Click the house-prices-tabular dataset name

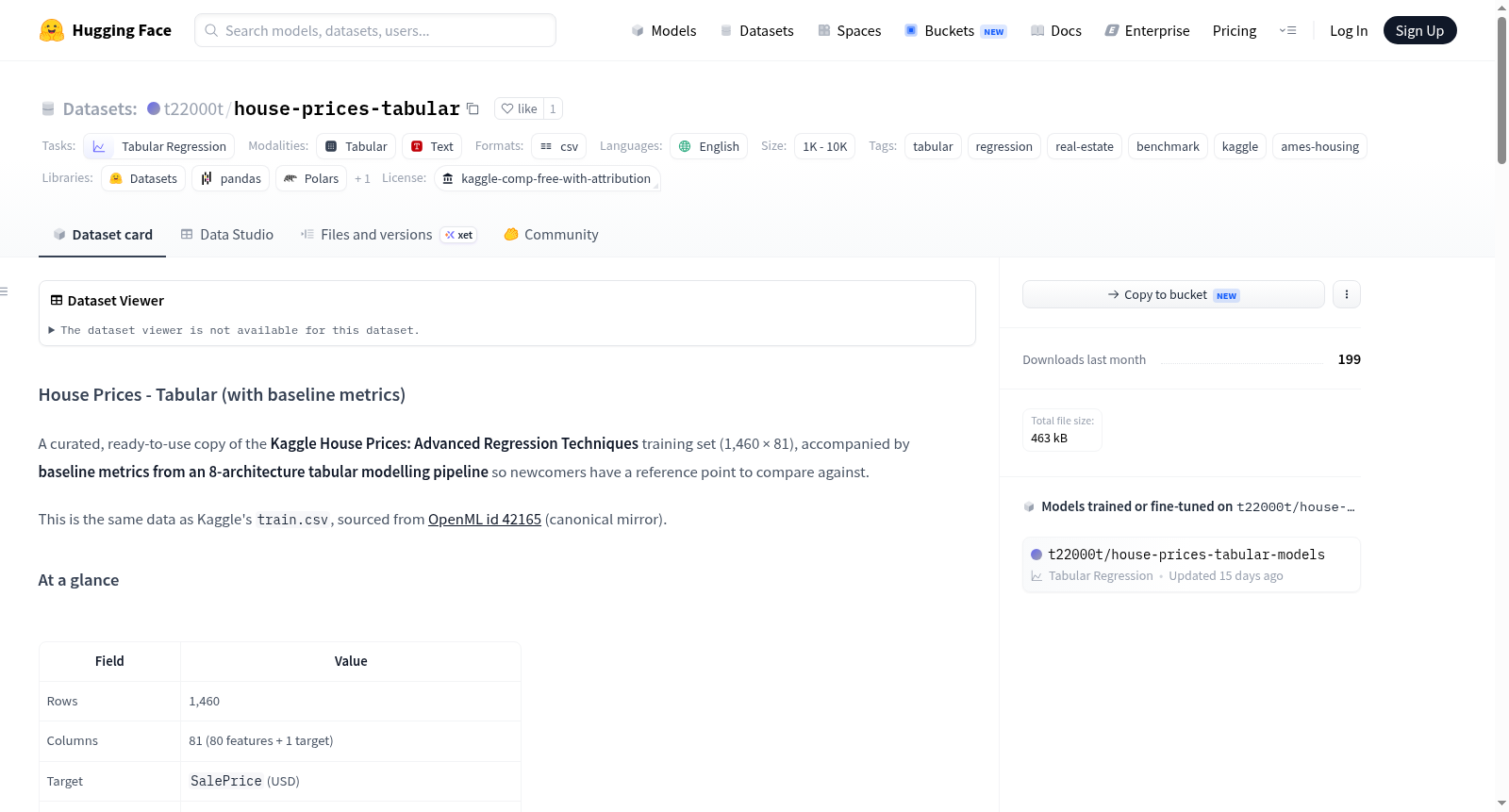click(x=347, y=108)
